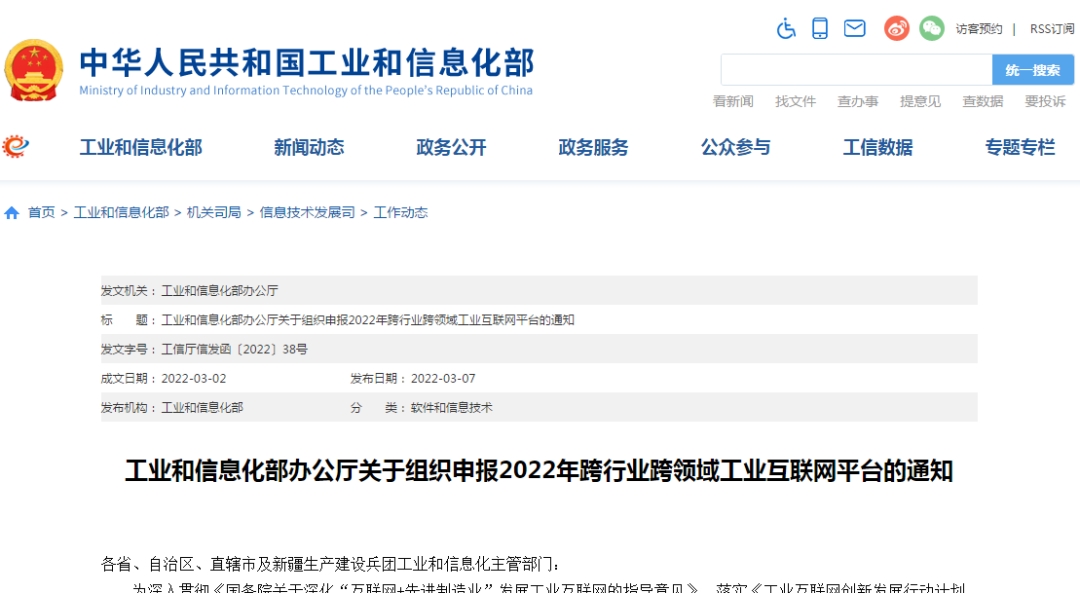
Task: Click 信息技术发展司 breadcrumb link
Action: point(307,213)
